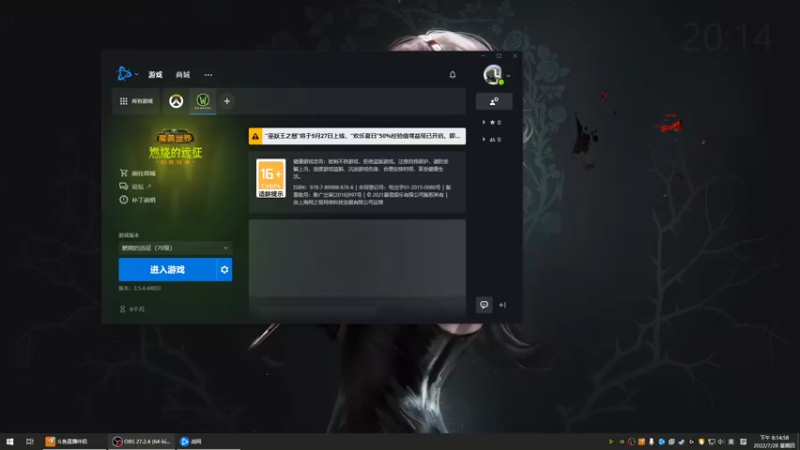Click the tray volume speaker icon
The width and height of the screenshot is (800, 450).
click(x=721, y=442)
